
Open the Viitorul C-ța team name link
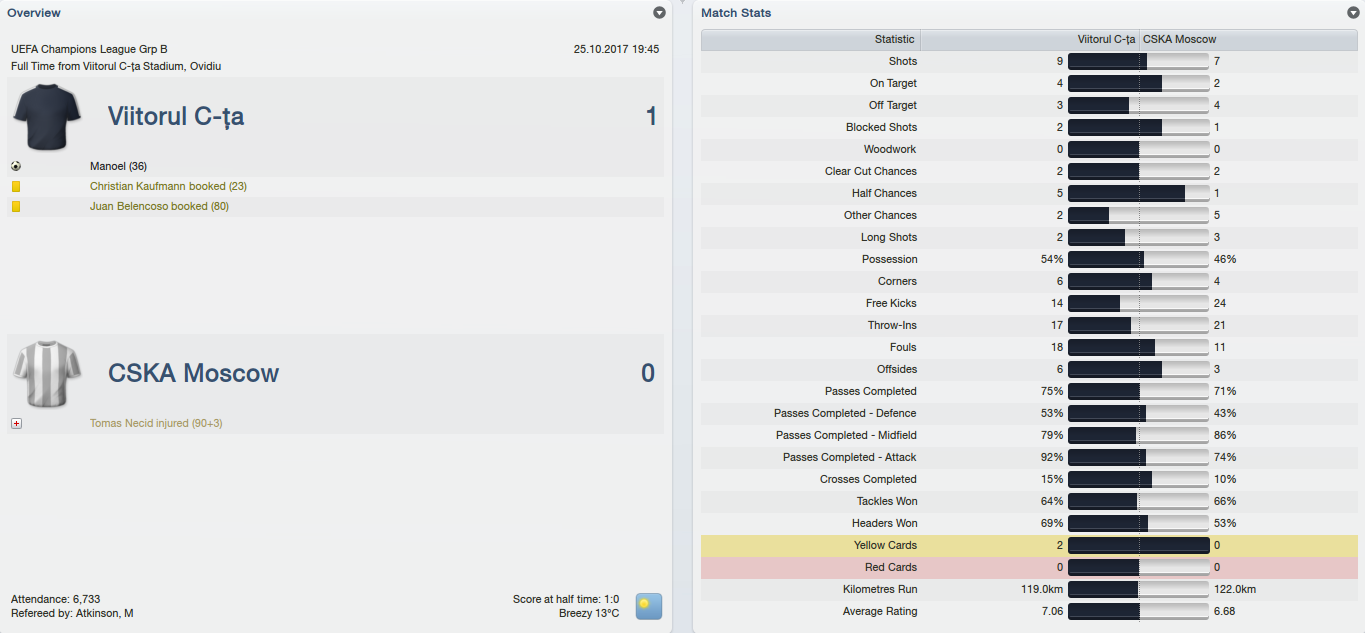pos(176,117)
